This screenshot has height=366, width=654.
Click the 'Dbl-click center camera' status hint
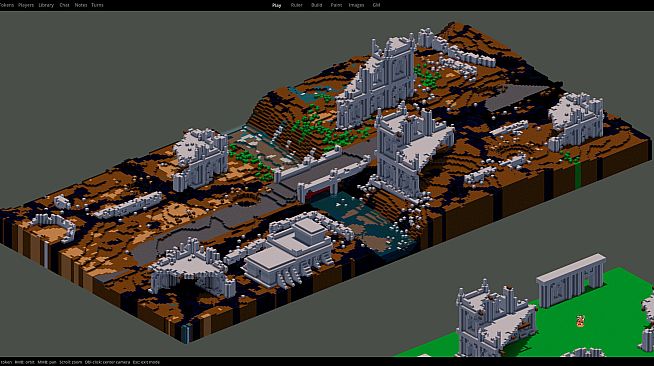point(108,362)
